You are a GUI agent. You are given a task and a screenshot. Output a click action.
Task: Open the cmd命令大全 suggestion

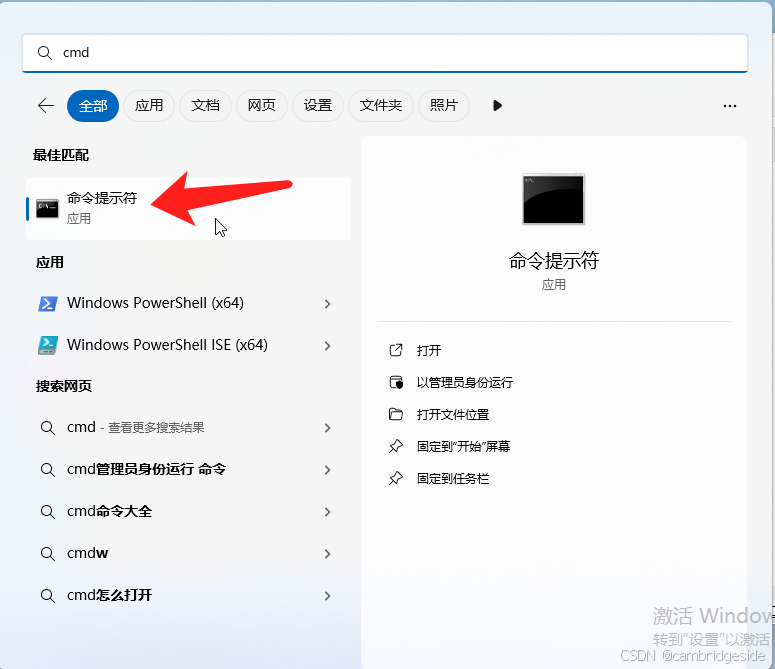(109, 511)
